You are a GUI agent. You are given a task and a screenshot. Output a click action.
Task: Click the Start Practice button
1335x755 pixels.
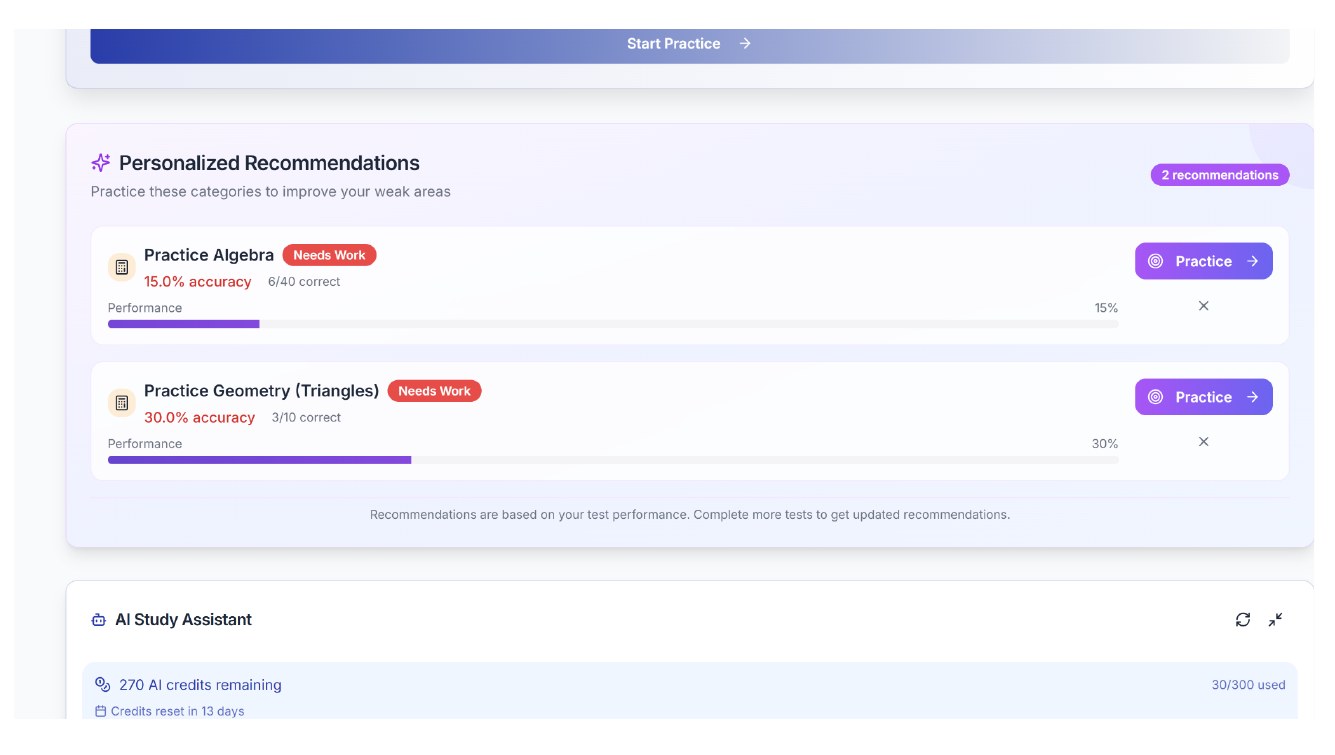(x=689, y=45)
